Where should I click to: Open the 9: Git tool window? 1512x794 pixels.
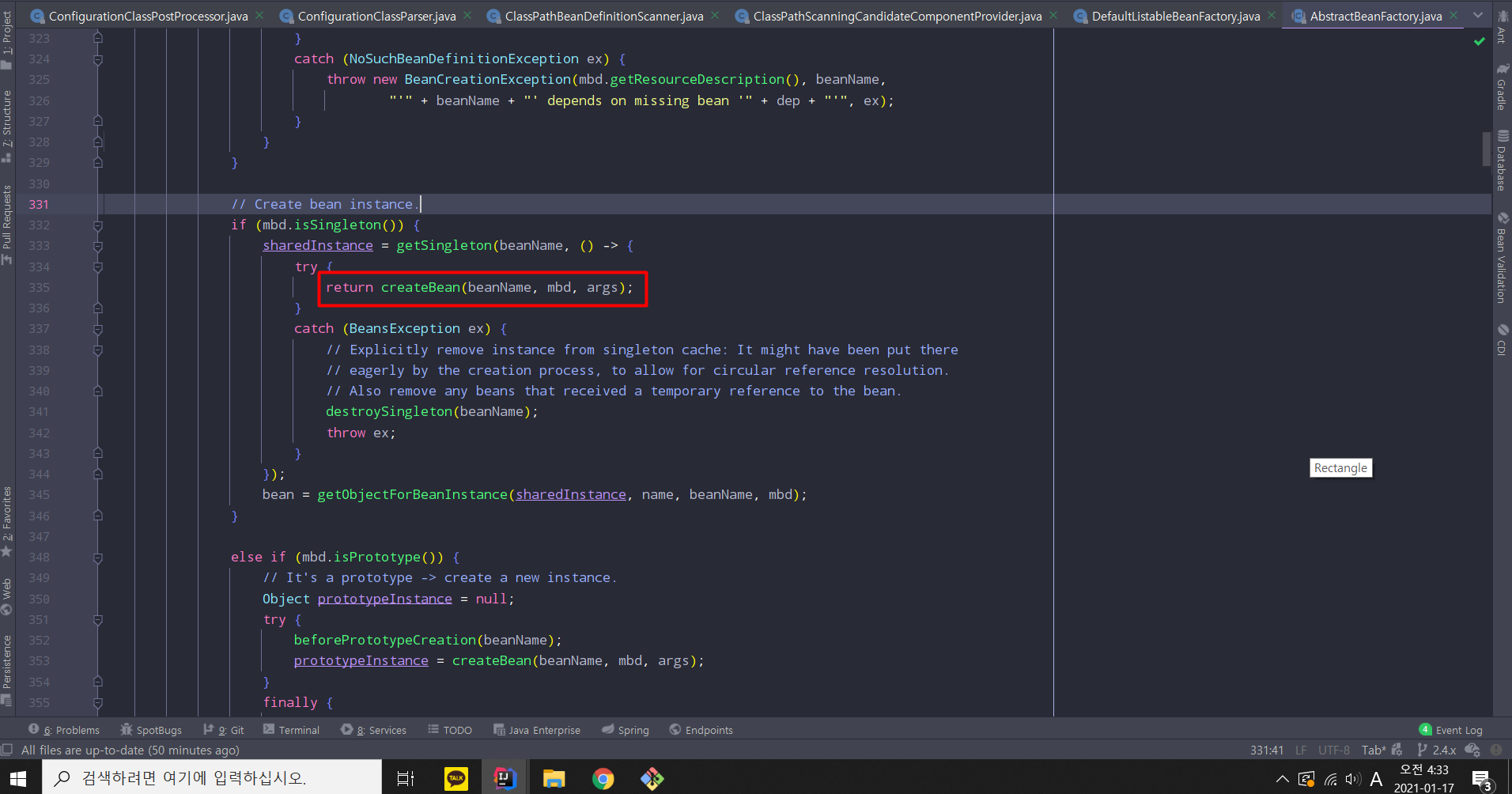[x=224, y=730]
